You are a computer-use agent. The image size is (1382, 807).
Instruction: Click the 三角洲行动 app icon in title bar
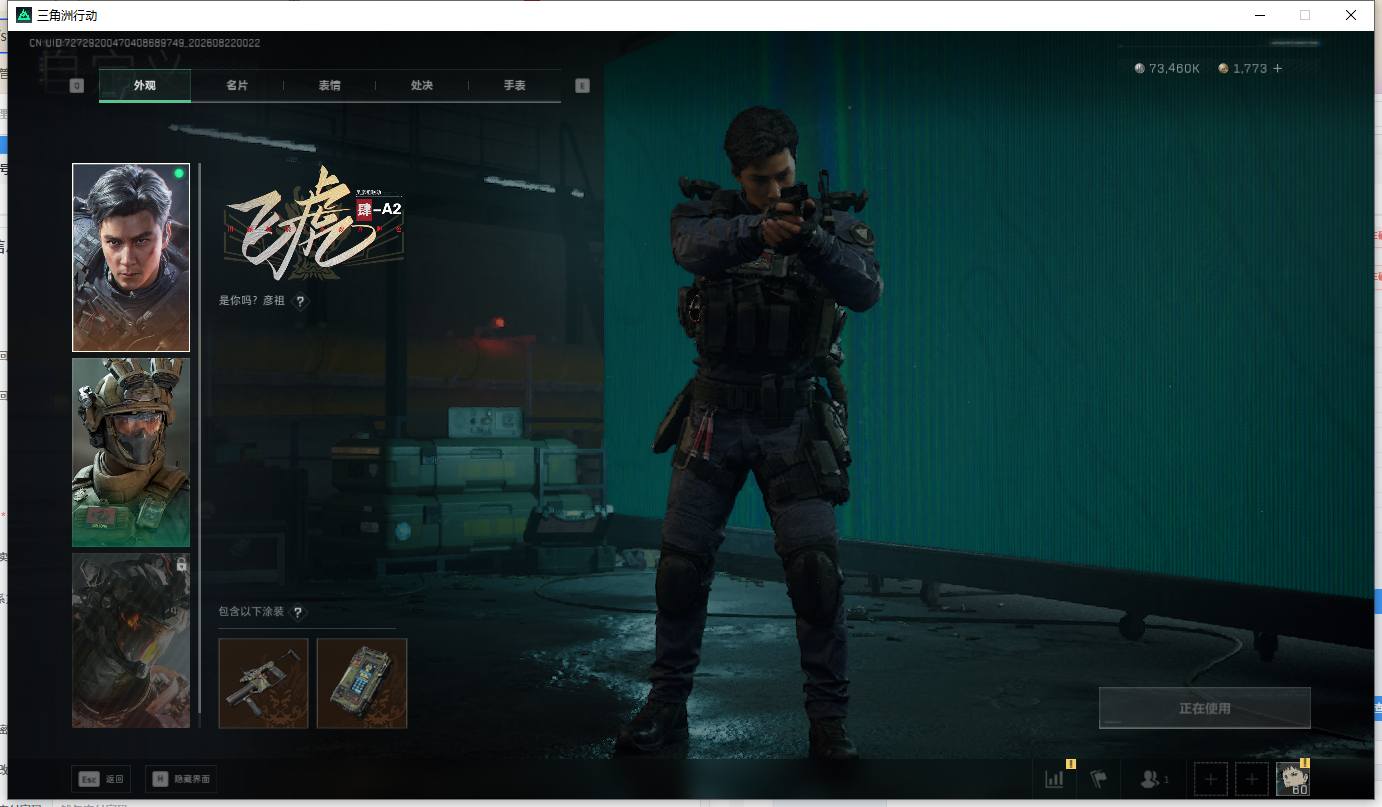(x=24, y=15)
